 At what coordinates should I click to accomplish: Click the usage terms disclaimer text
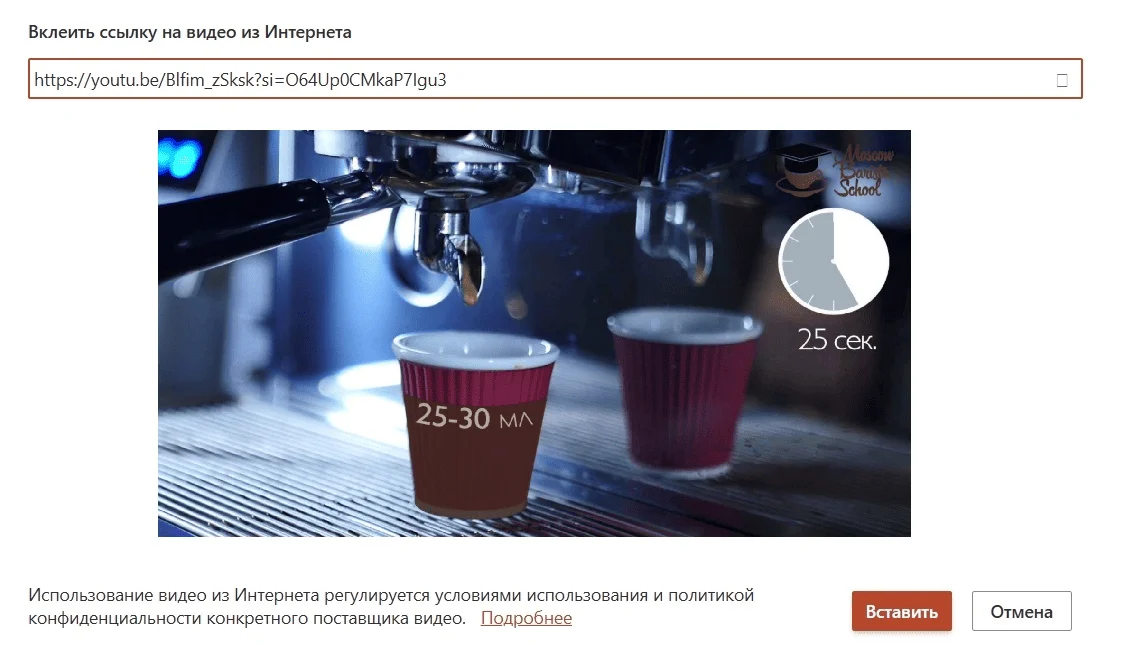[x=391, y=606]
